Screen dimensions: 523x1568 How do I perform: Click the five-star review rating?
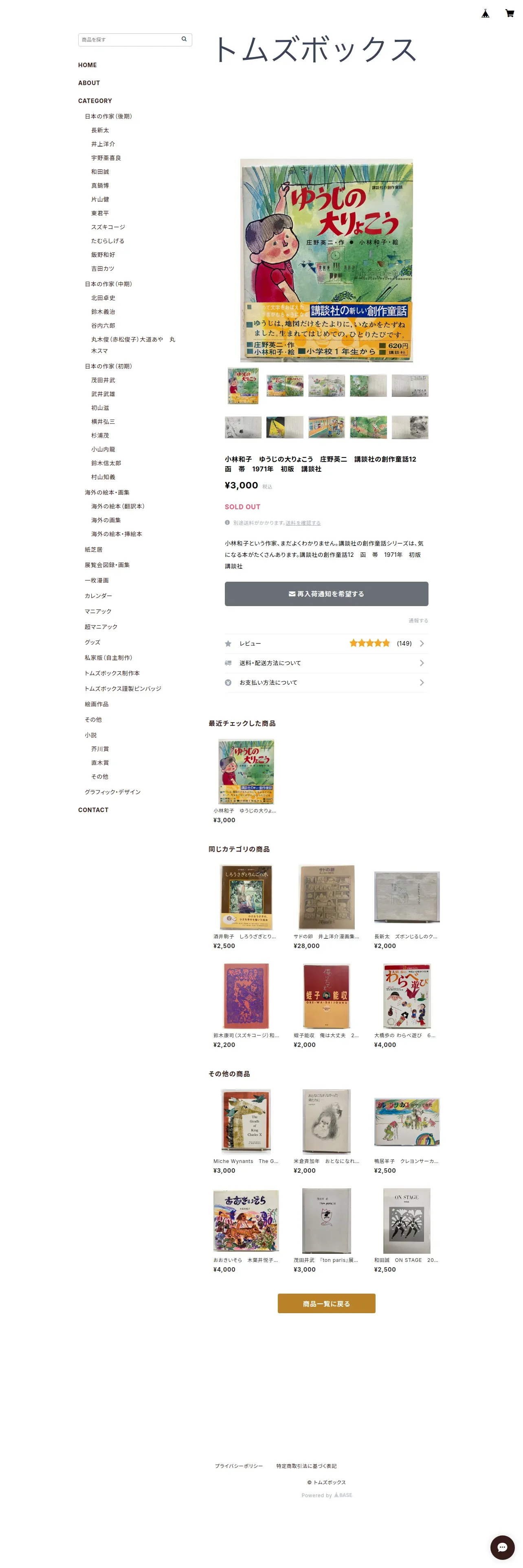[x=369, y=643]
